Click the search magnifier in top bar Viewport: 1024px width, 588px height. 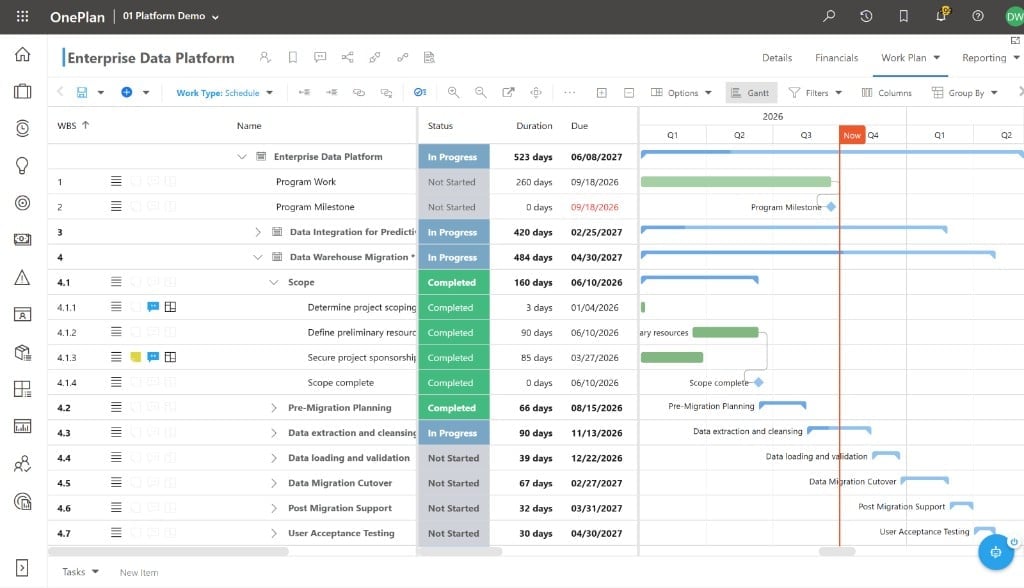829,16
